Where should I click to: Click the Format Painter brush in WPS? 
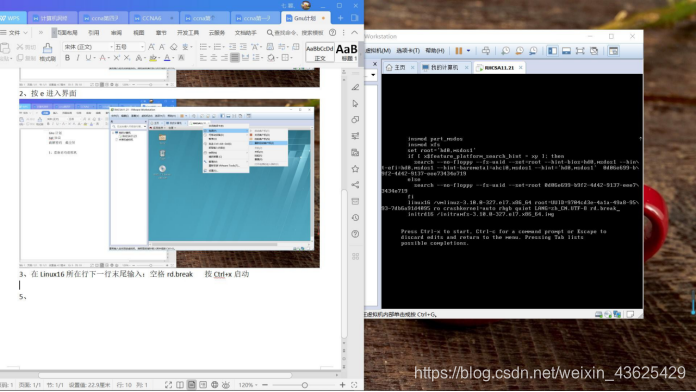47,52
